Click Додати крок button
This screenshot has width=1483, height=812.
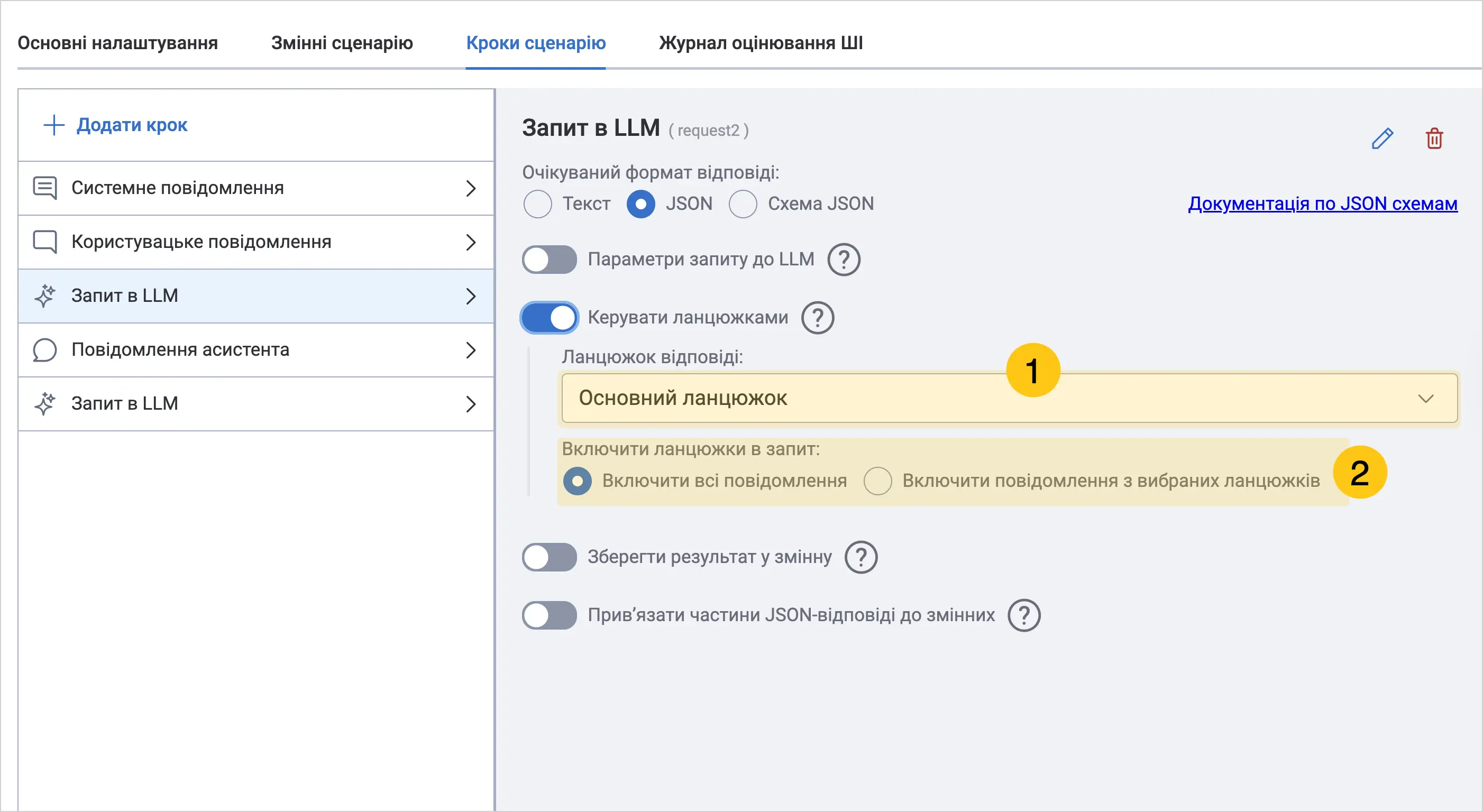click(115, 125)
